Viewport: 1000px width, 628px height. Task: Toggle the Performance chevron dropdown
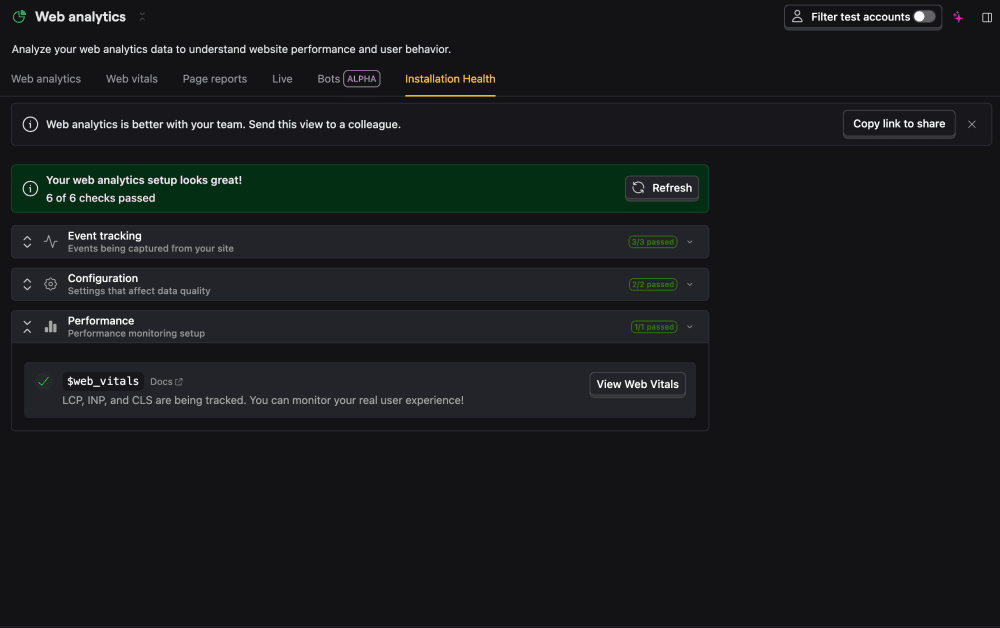point(689,327)
